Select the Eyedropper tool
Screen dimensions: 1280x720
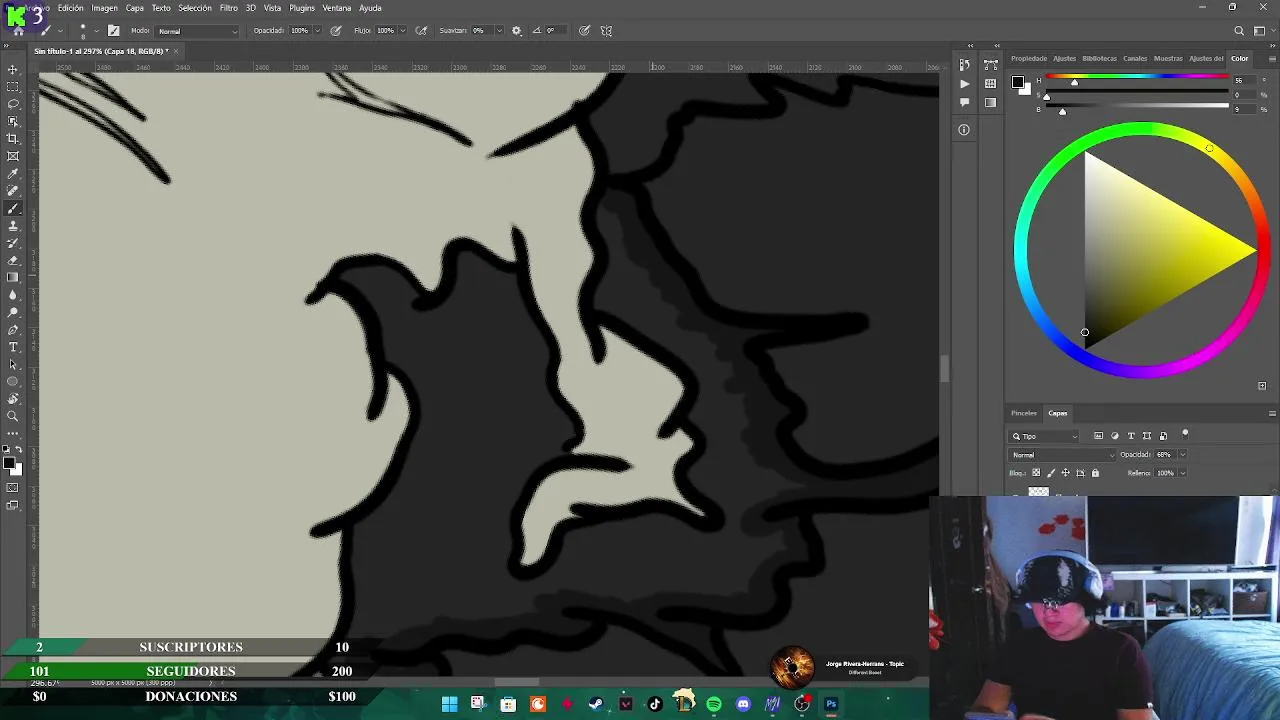tap(13, 174)
